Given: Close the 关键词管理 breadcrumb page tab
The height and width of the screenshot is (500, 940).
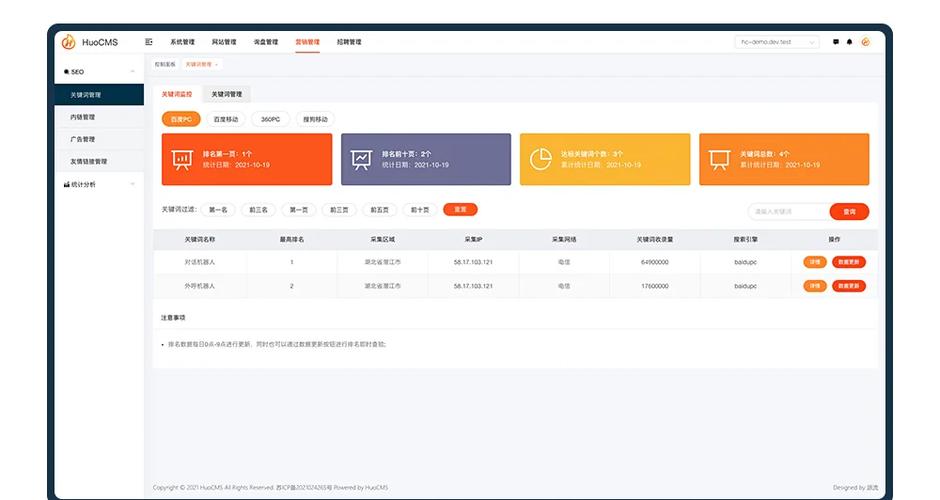Looking at the screenshot, I should coord(216,64).
